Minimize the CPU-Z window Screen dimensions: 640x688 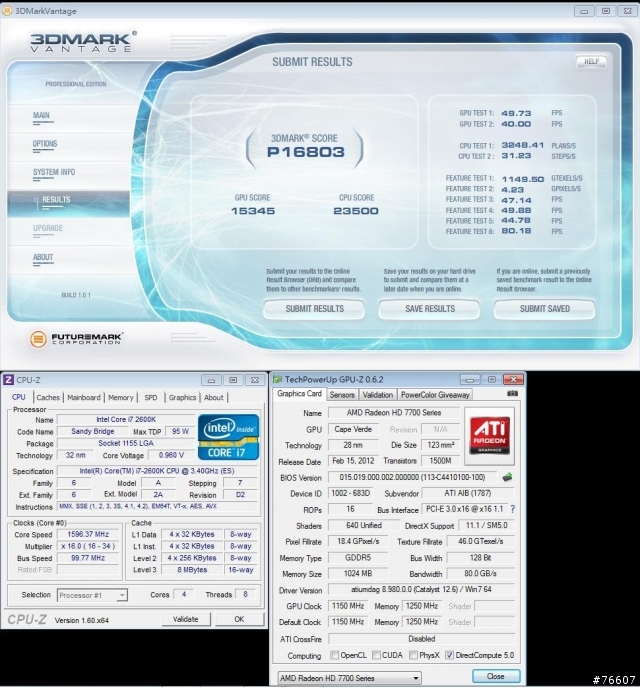211,380
